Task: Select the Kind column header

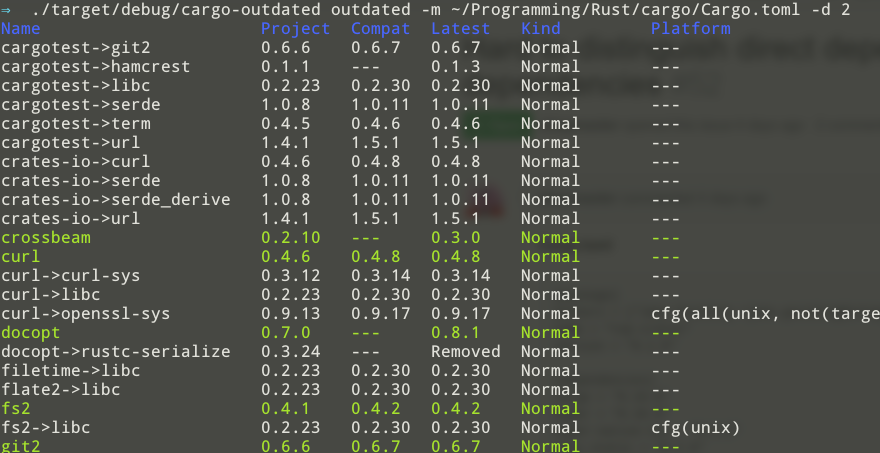Action: 540,29
